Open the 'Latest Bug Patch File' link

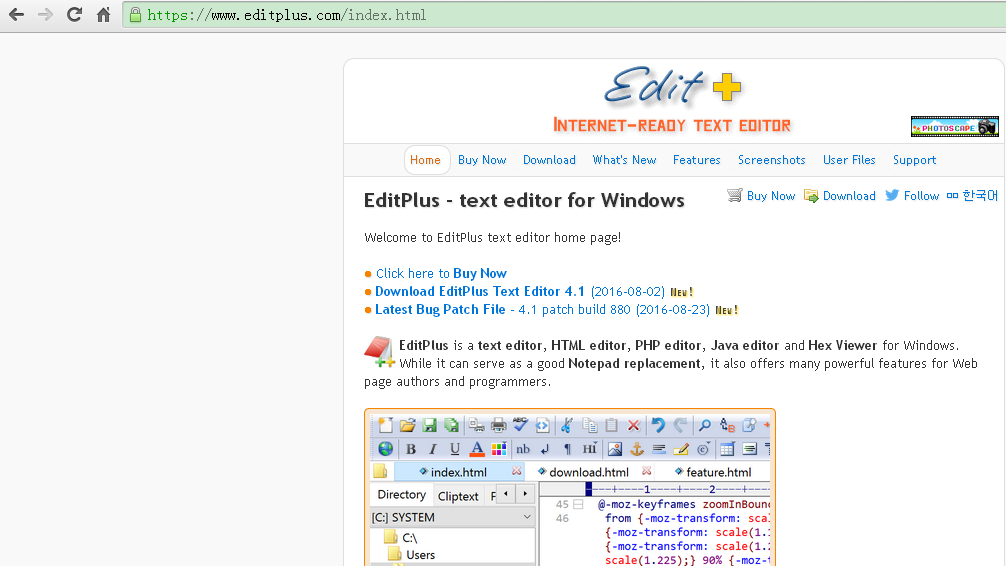[440, 309]
